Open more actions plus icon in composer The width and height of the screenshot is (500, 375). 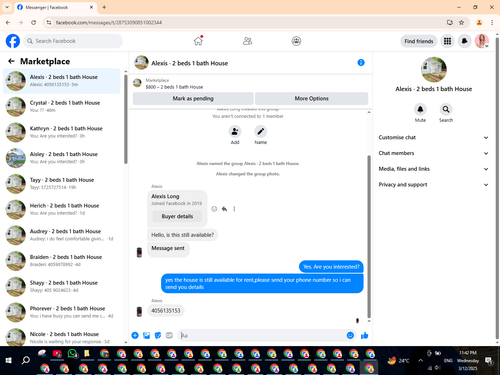pyautogui.click(x=135, y=335)
